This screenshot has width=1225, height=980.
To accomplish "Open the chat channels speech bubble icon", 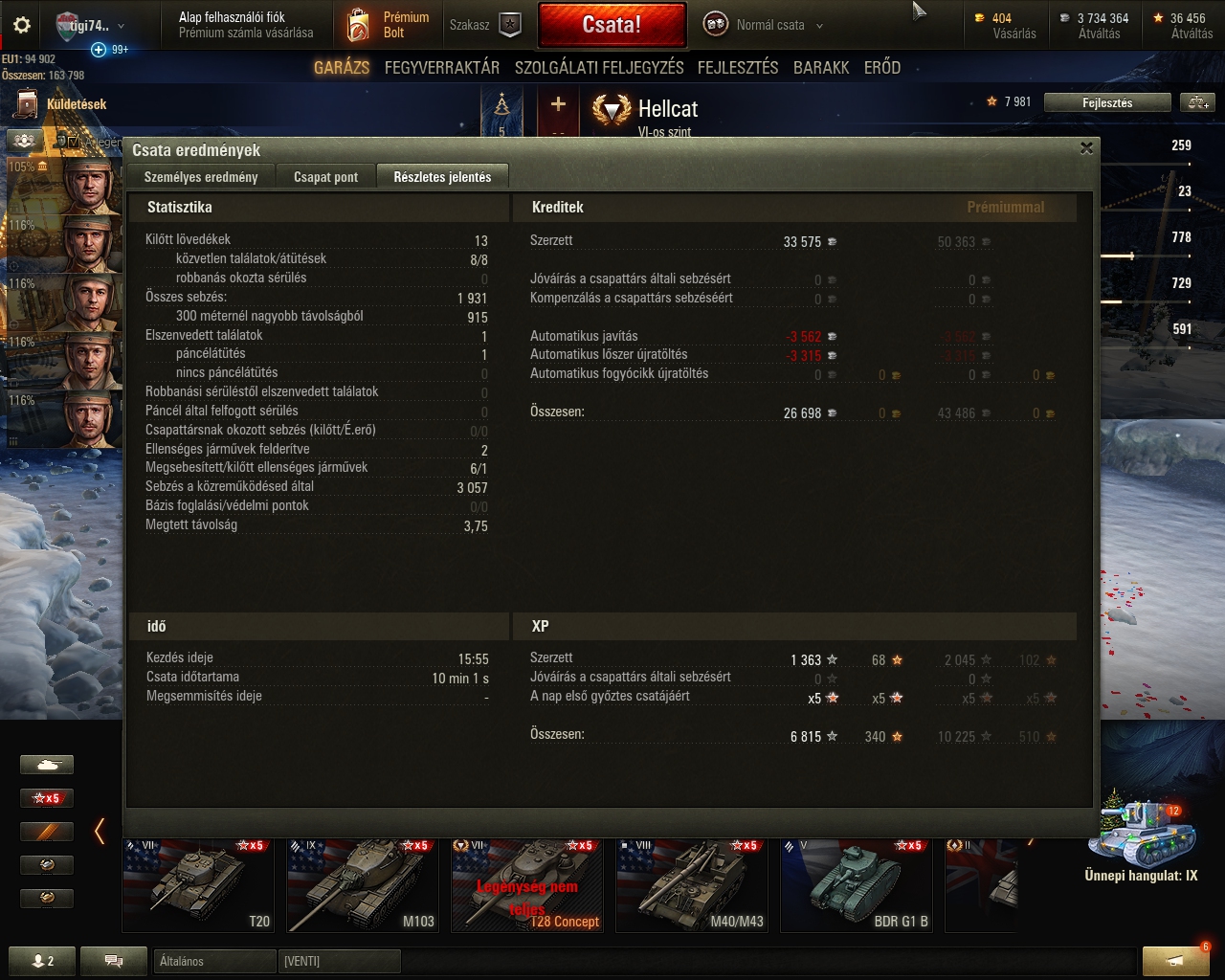I will pyautogui.click(x=113, y=961).
